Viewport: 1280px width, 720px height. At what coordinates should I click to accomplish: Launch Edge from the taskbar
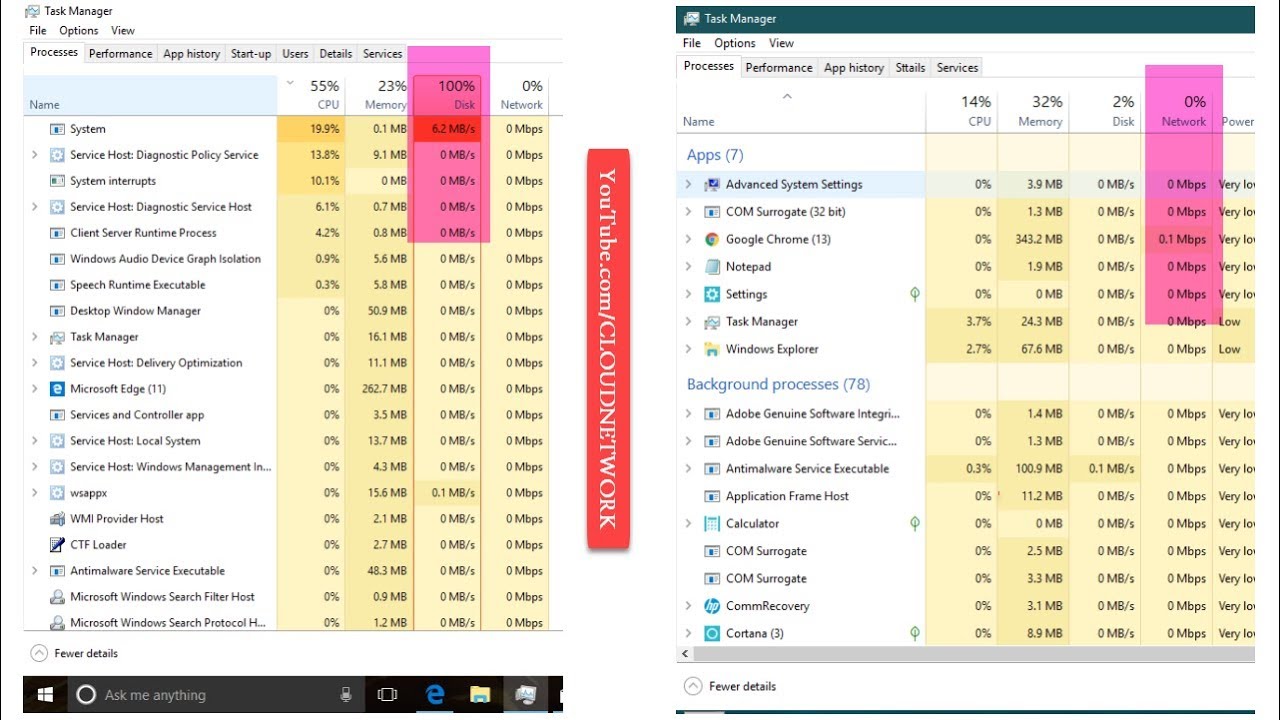(434, 694)
